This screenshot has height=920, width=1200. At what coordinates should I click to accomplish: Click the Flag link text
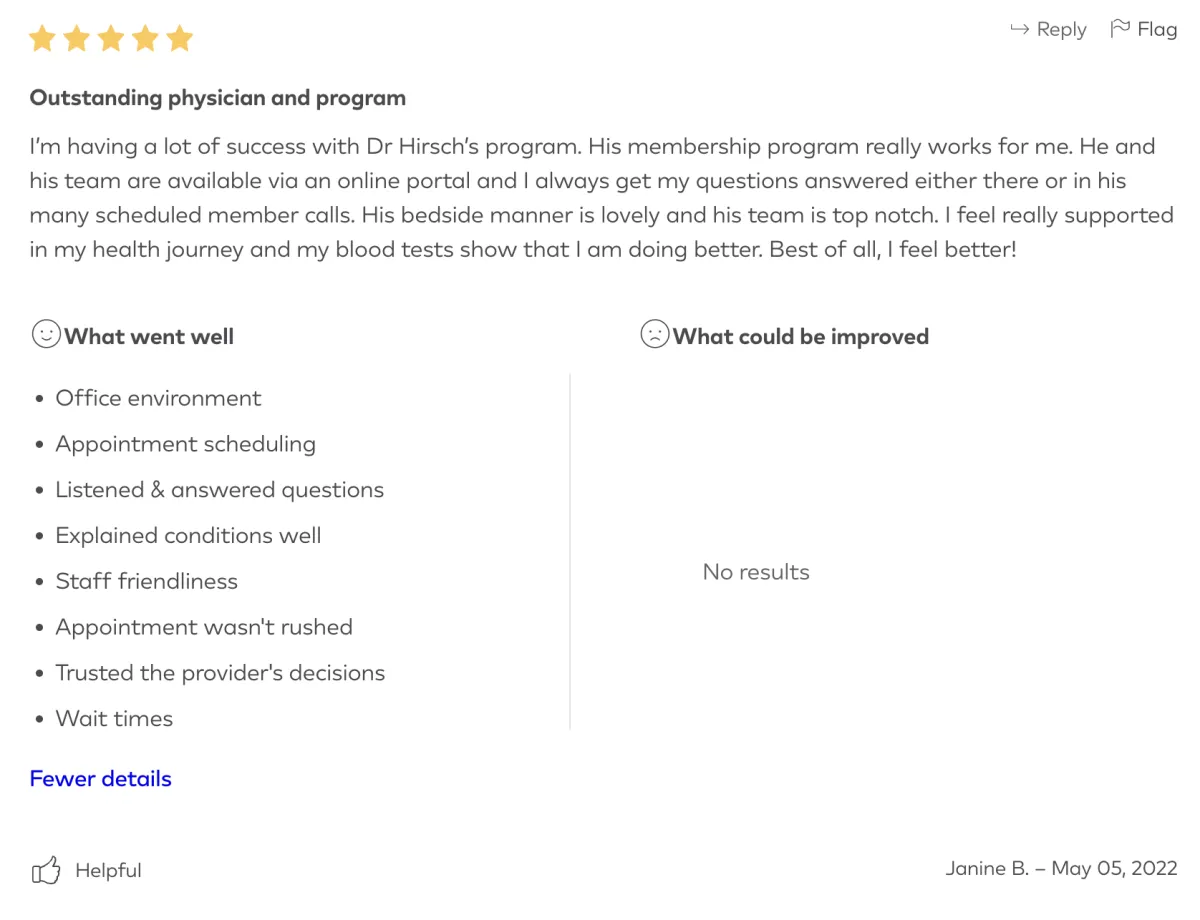pos(1157,30)
